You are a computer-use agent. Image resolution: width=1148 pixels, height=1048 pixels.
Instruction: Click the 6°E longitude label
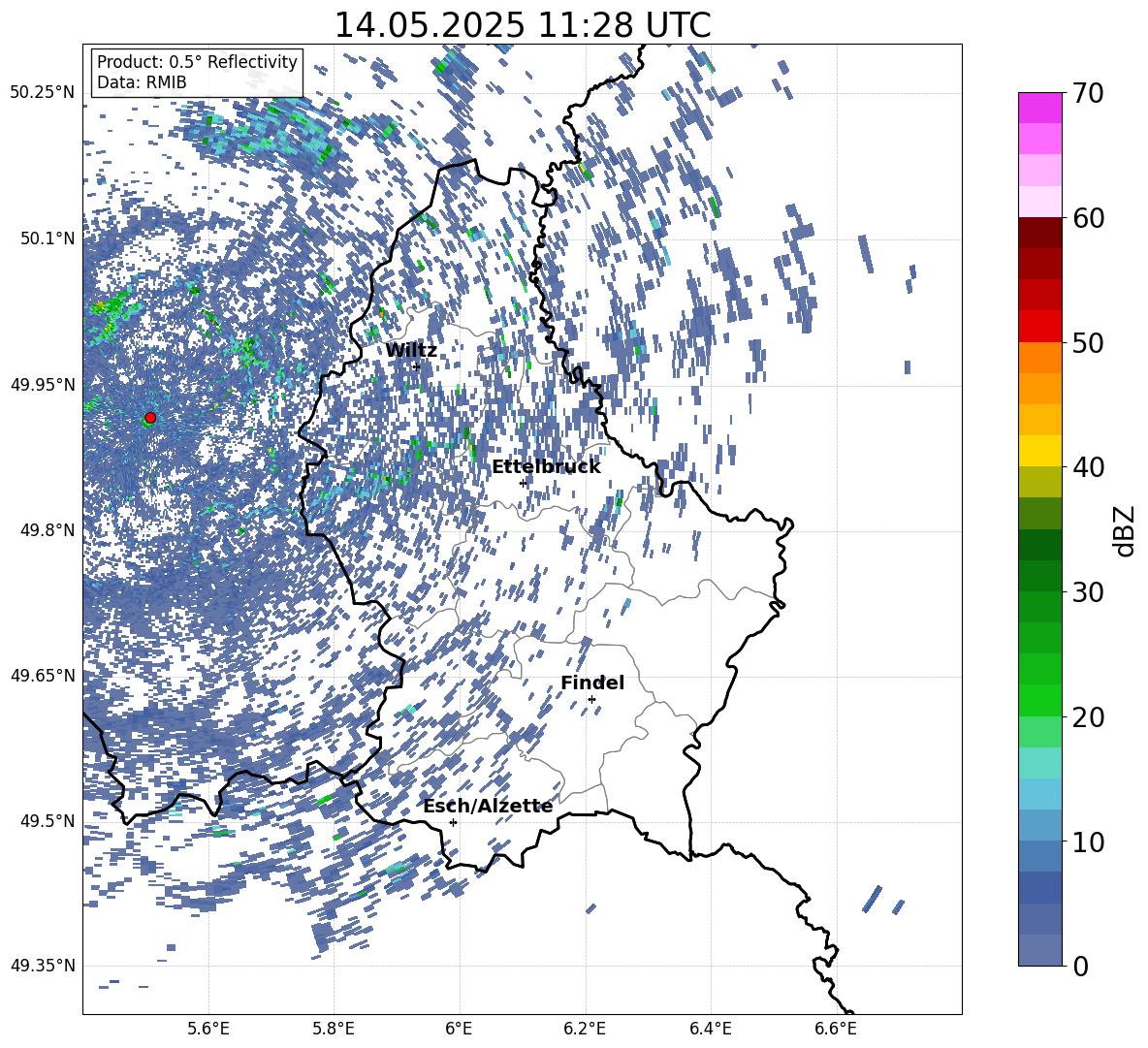459,1029
